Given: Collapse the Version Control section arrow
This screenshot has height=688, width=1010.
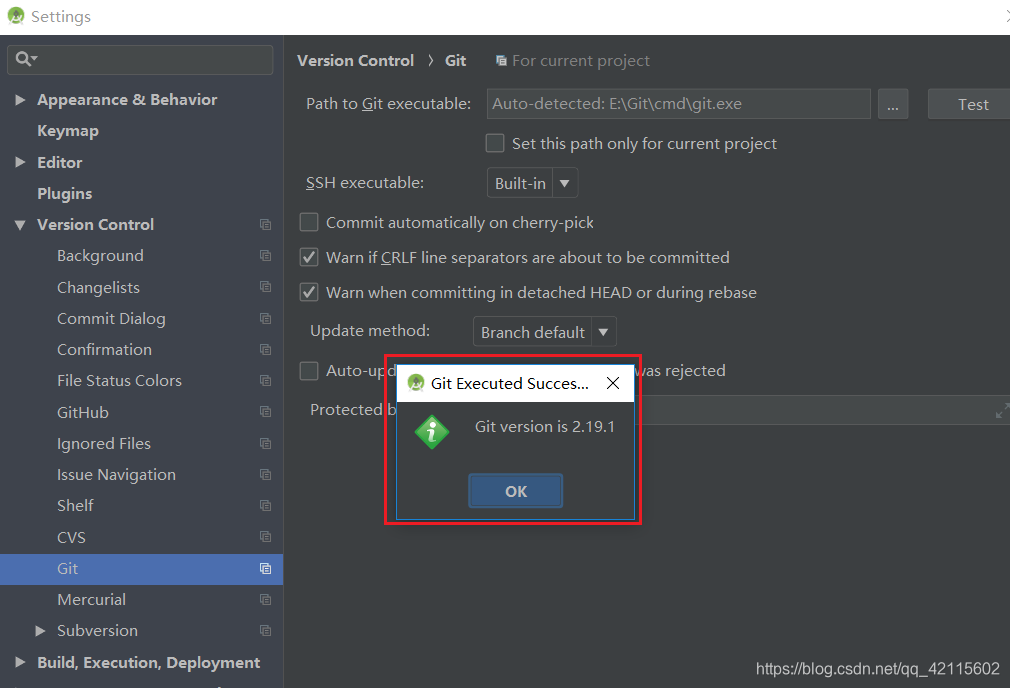Looking at the screenshot, I should click(20, 225).
